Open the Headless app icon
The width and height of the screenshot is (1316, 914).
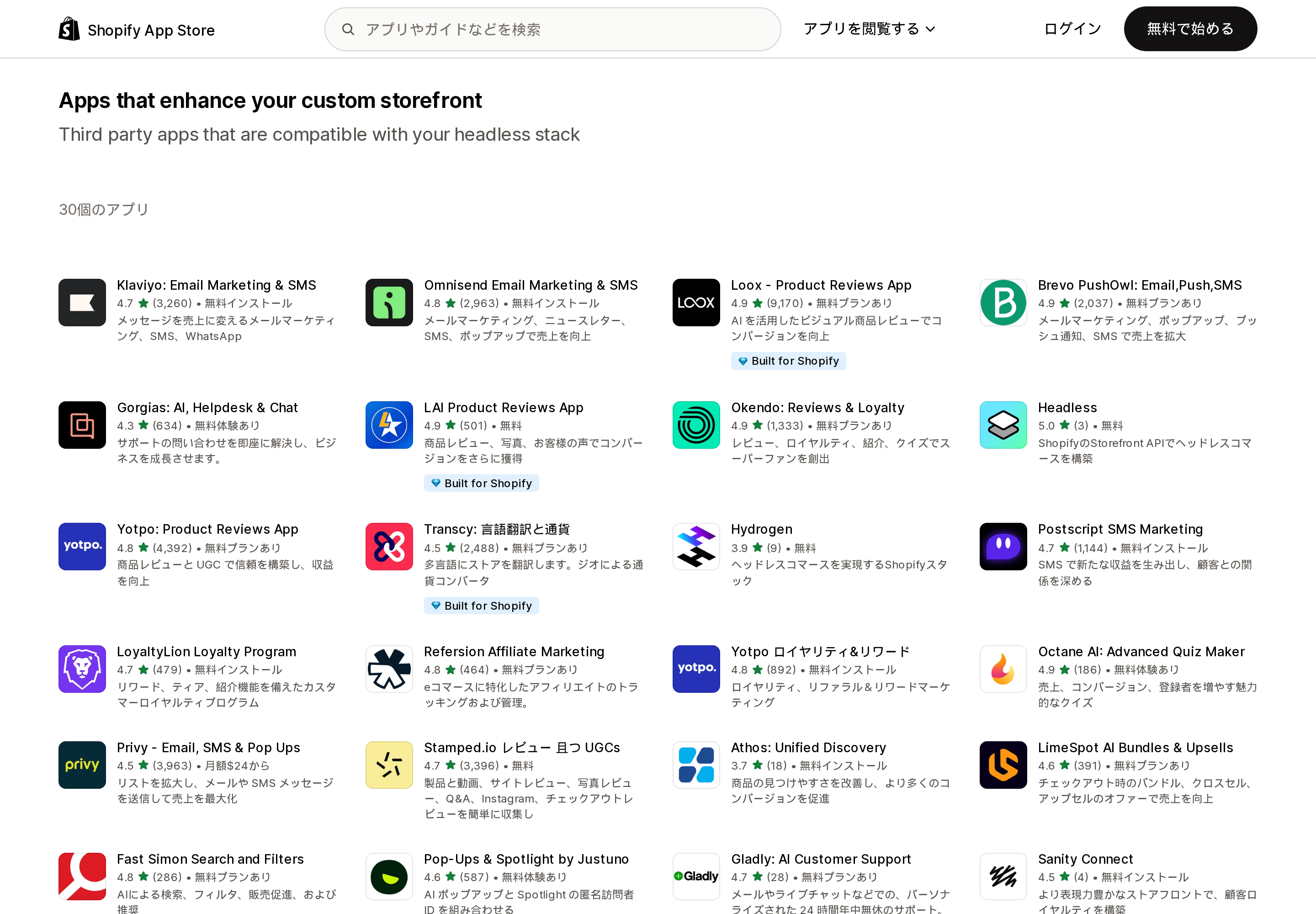coord(1003,425)
